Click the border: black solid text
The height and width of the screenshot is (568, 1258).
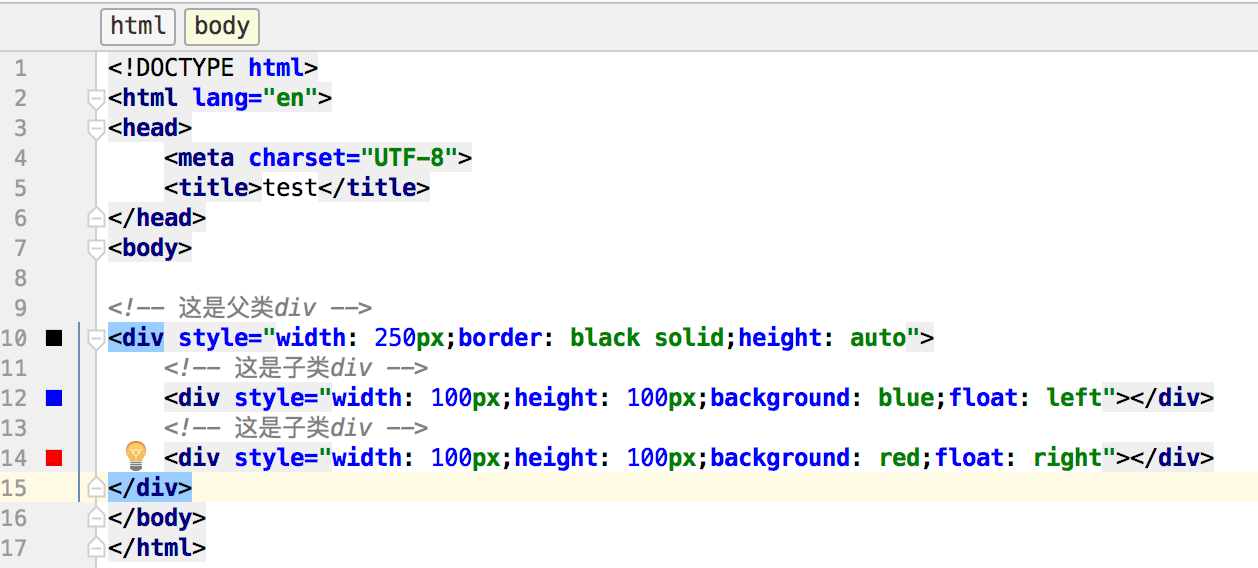[591, 338]
